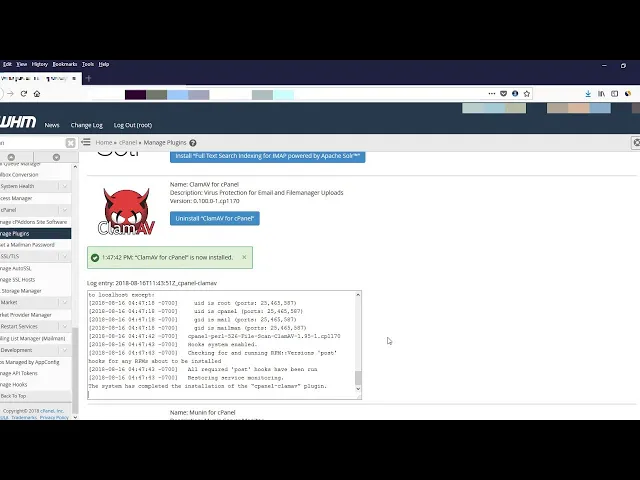Open Manage Plugins in sidebar
The width and height of the screenshot is (640, 480).
pyautogui.click(x=36, y=233)
